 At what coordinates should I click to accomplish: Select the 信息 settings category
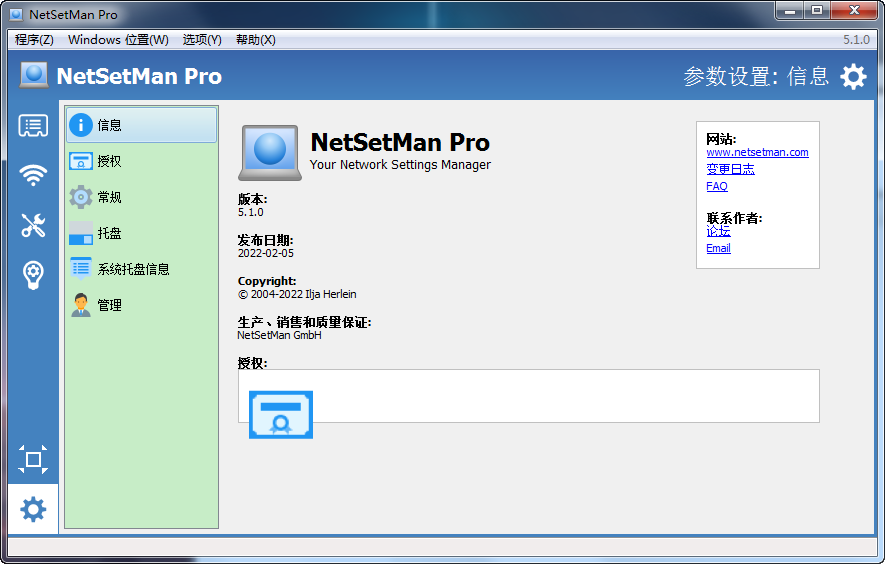coord(142,125)
